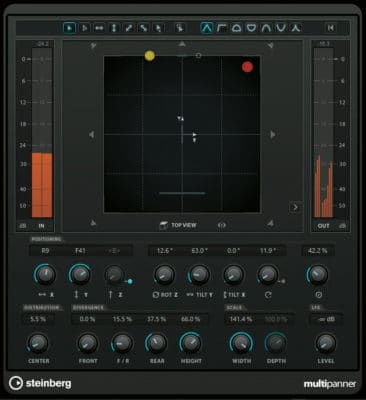This screenshot has height=400, width=366.
Task: Click the 5.5 % distribution value
Action: tap(38, 319)
